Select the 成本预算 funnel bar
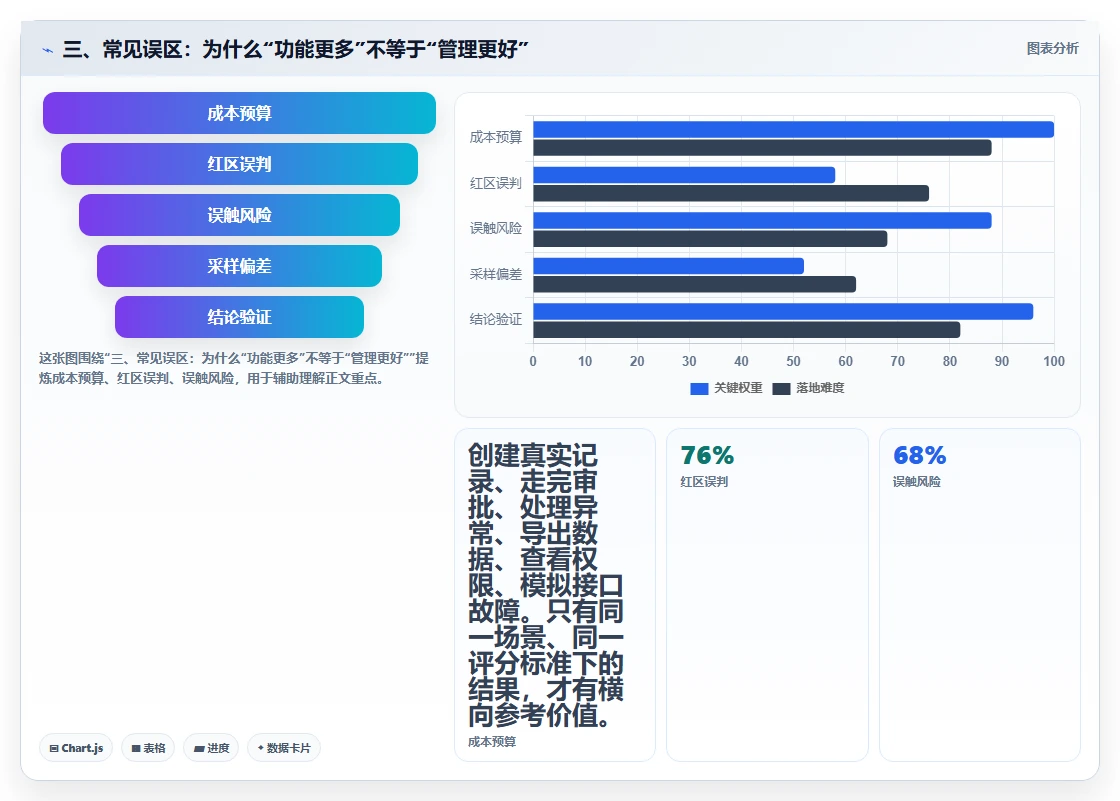The width and height of the screenshot is (1120, 801). (239, 113)
